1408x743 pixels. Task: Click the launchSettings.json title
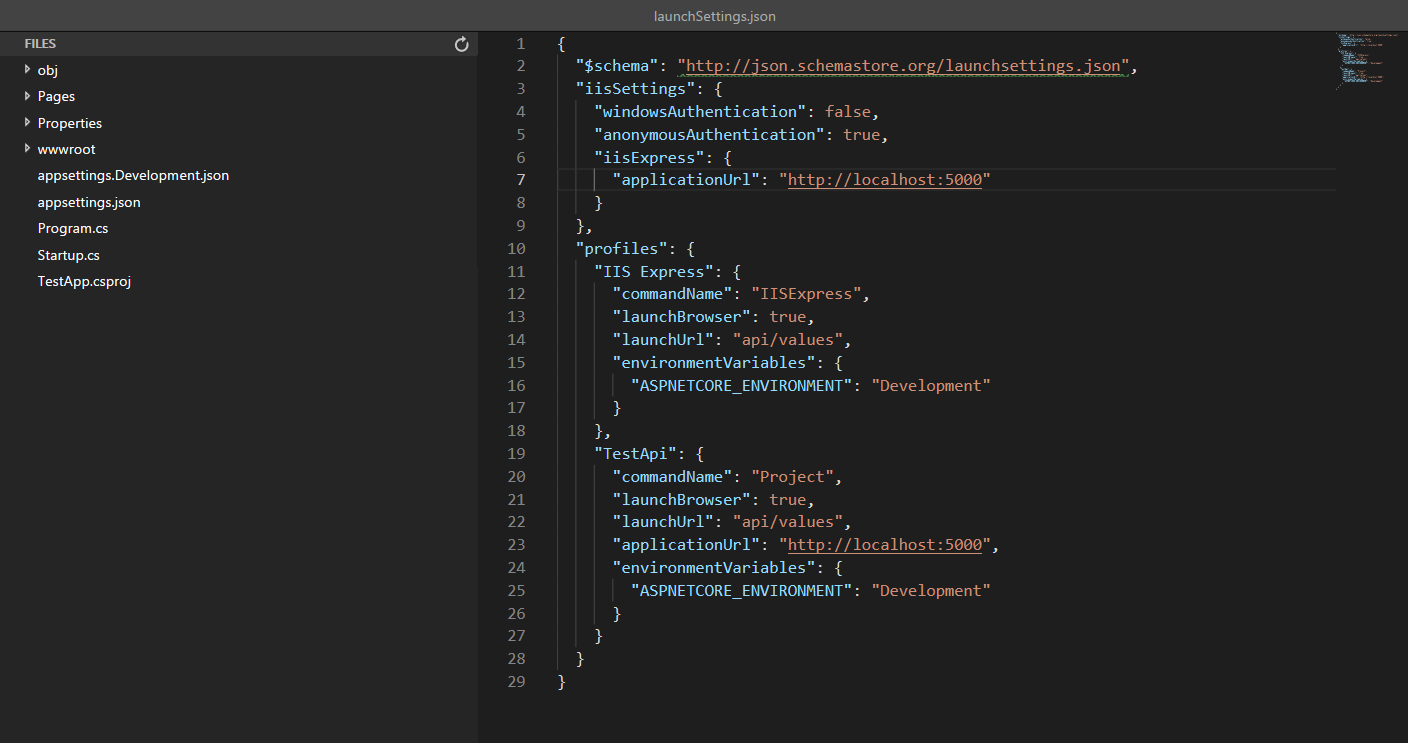(714, 16)
